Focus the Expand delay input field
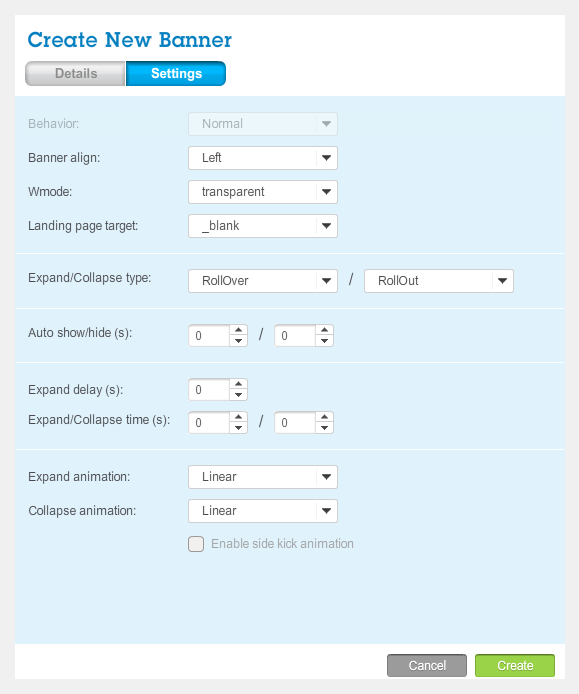The image size is (579, 694). pyautogui.click(x=209, y=389)
